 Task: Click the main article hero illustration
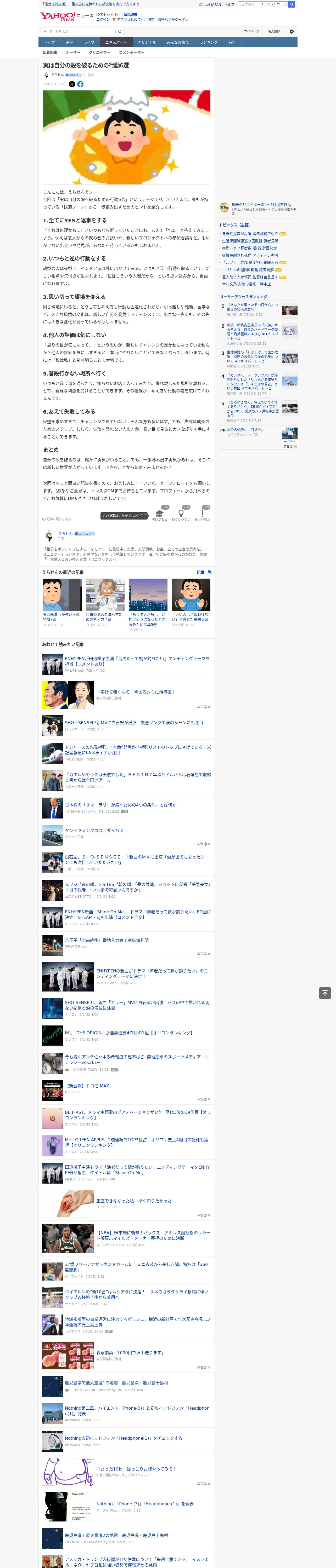tap(126, 137)
